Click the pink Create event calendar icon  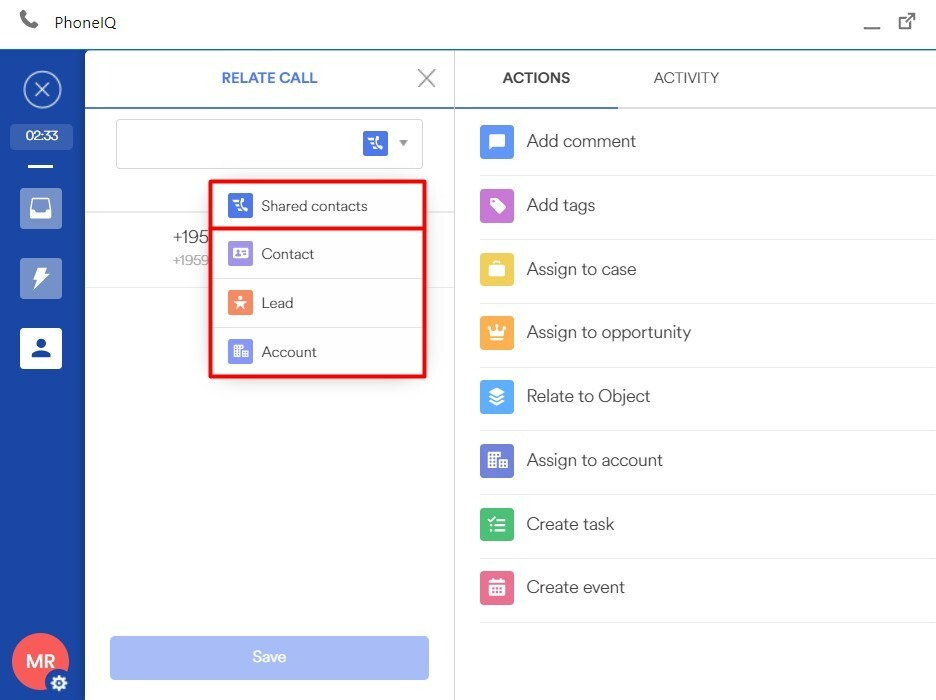pyautogui.click(x=497, y=588)
